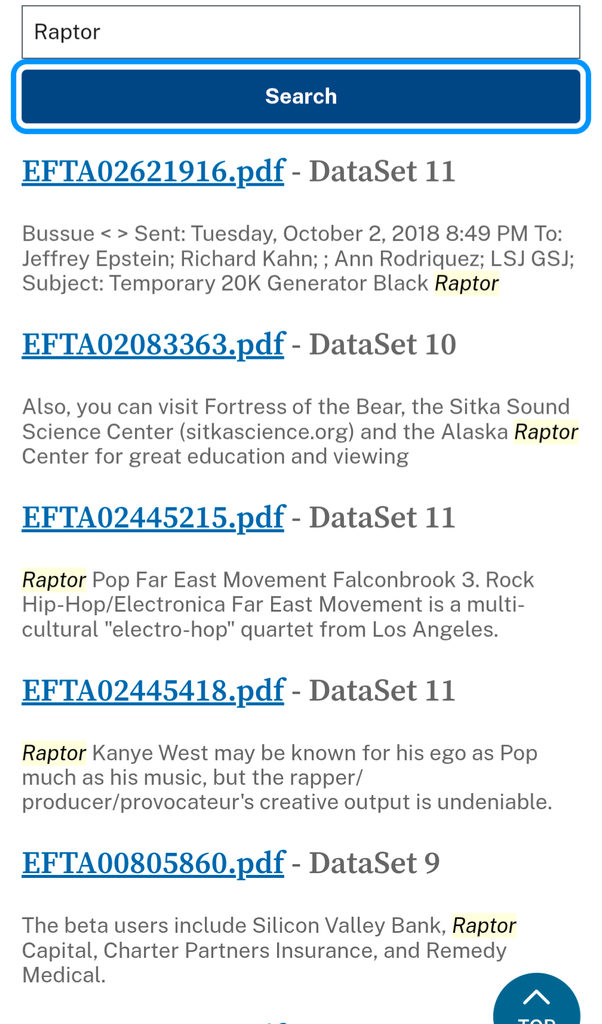Open the EFTA02445215.pdf result link

click(x=153, y=517)
